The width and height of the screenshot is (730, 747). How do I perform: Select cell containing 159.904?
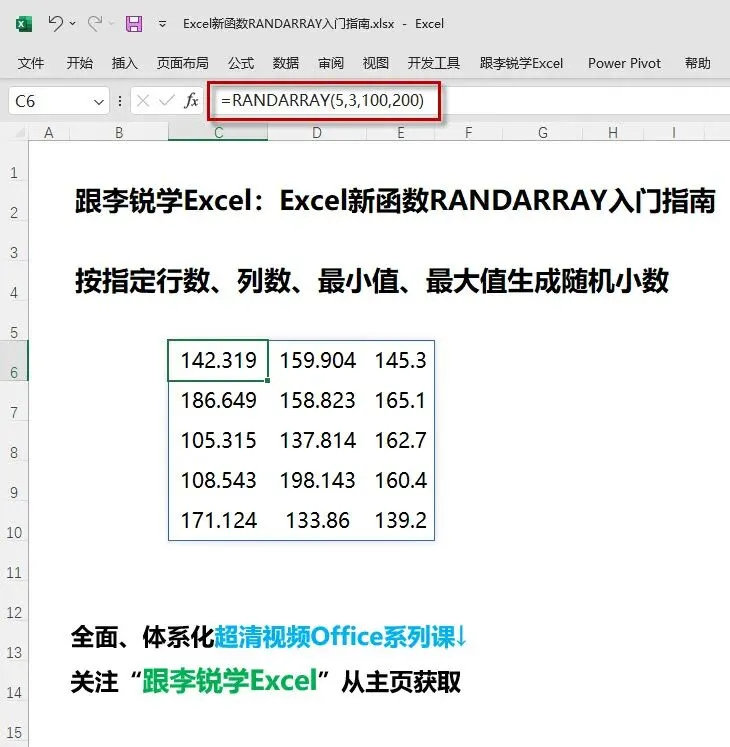[317, 361]
